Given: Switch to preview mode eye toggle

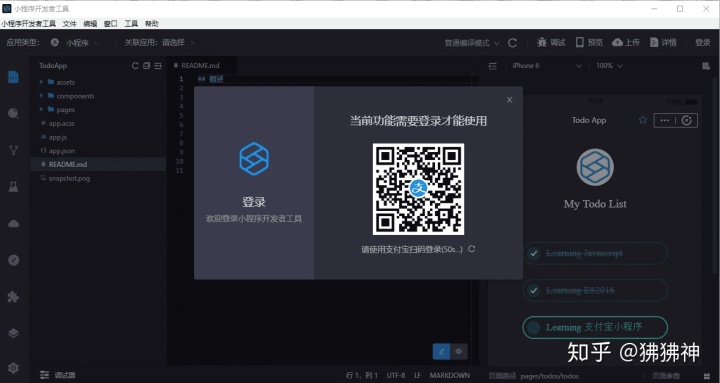Looking at the screenshot, I should 459,352.
